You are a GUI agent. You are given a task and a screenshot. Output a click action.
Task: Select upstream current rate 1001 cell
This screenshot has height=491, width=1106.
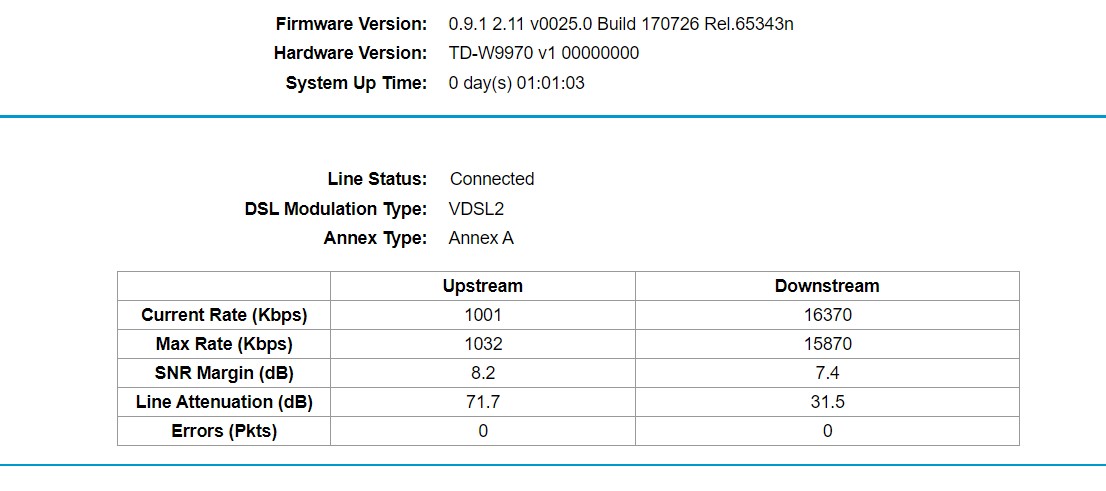point(482,315)
